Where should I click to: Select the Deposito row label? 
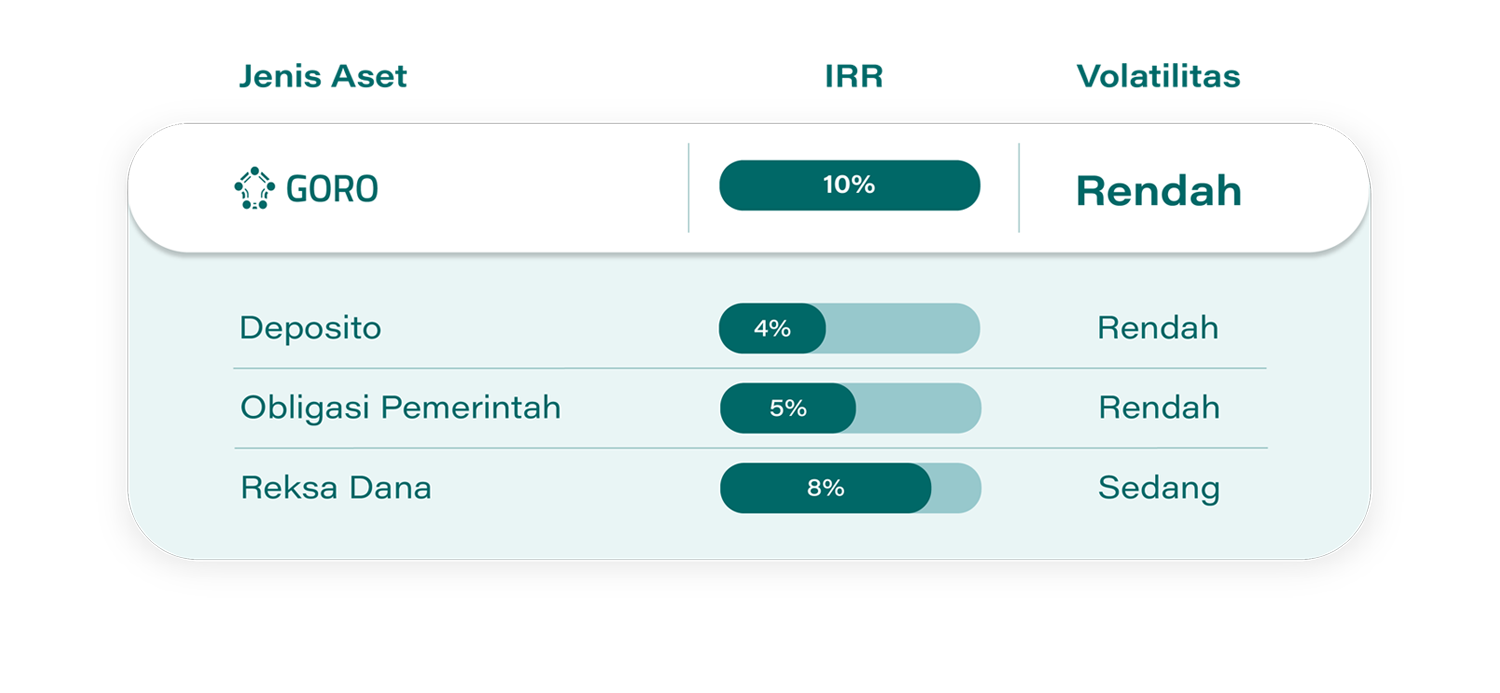point(310,328)
